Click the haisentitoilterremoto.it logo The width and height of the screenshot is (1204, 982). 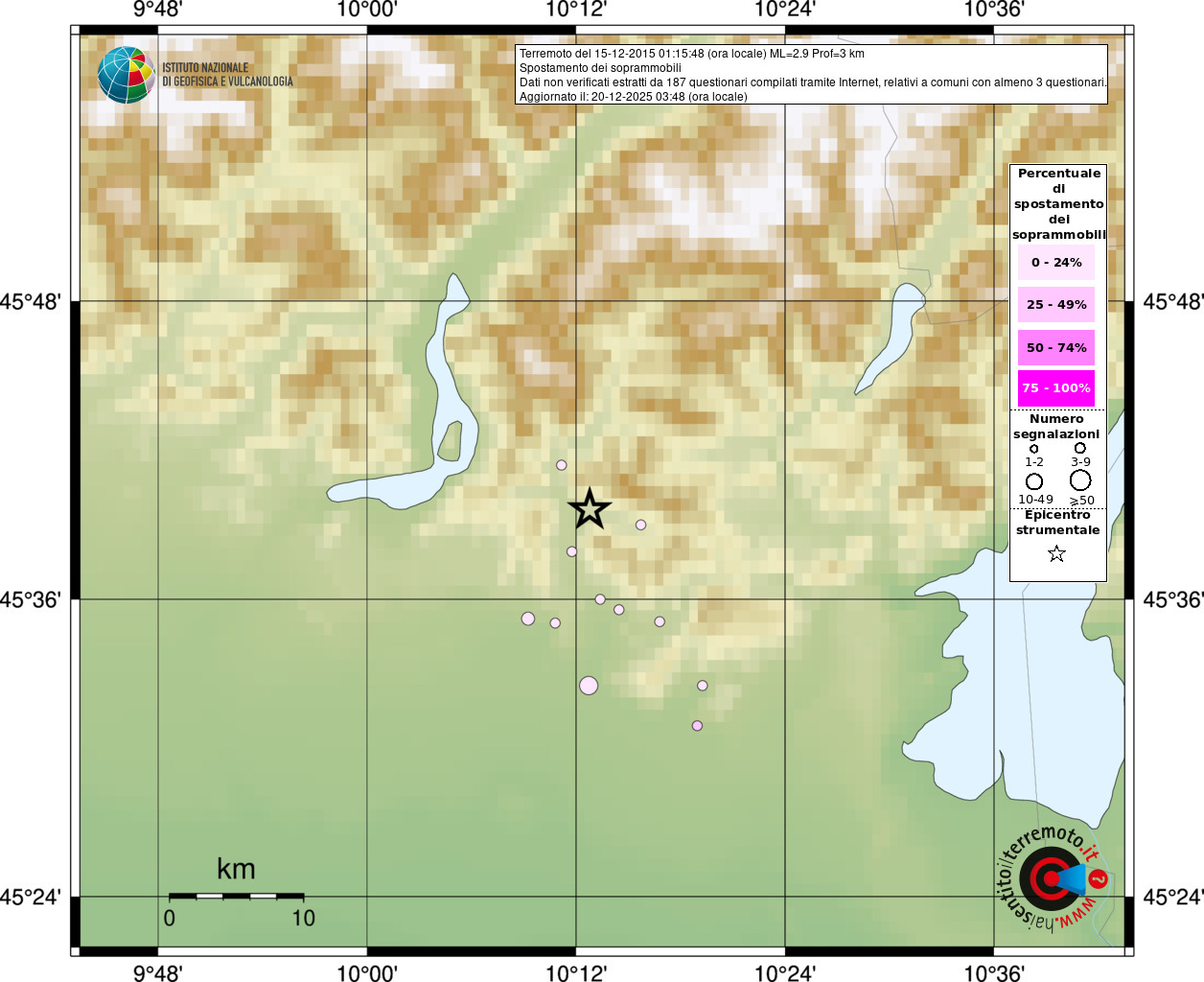(x=1053, y=877)
